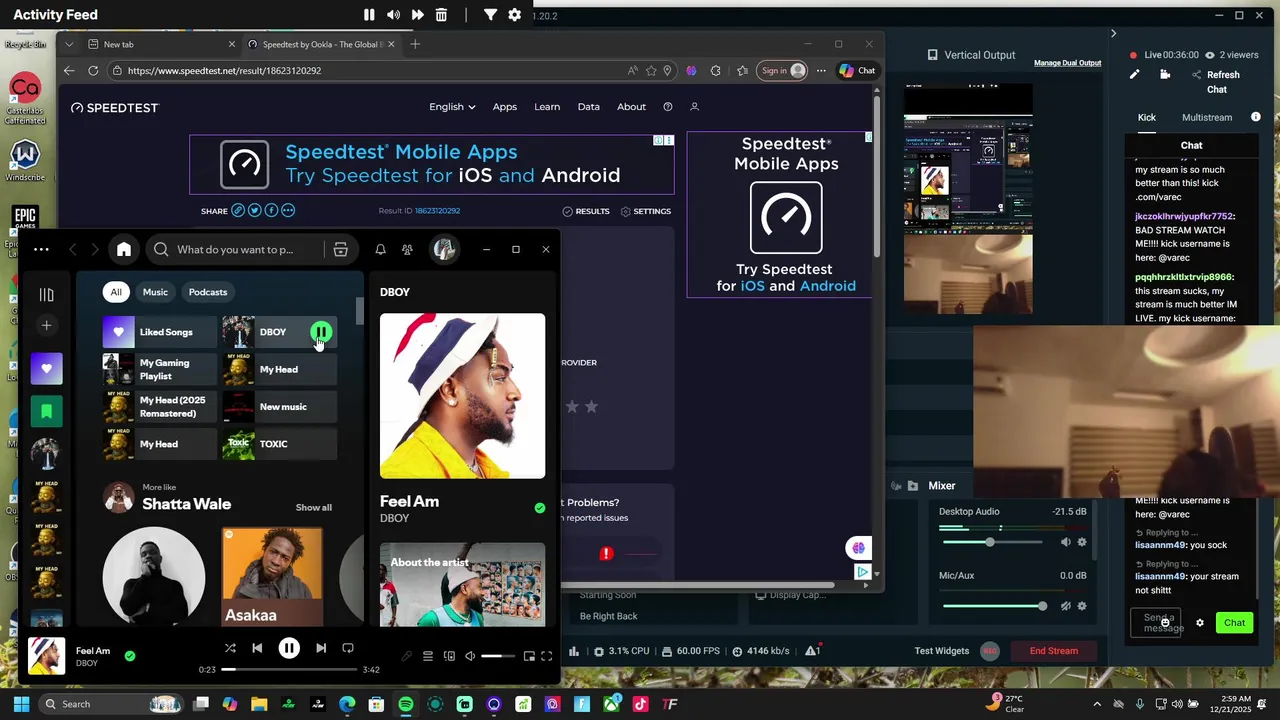Open Asakaa thumbnail card
The width and height of the screenshot is (1280, 720).
pyautogui.click(x=272, y=577)
